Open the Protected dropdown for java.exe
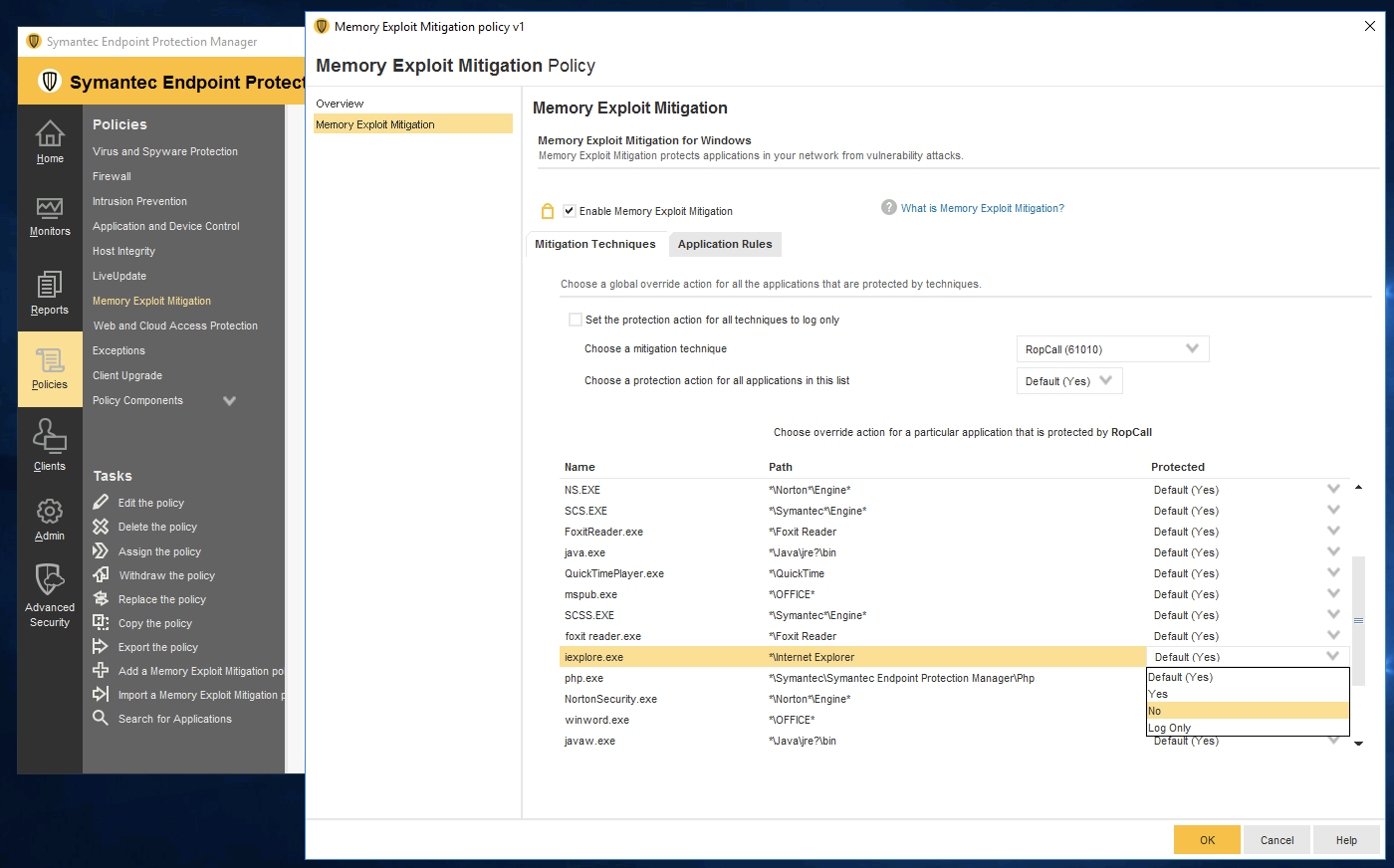Viewport: 1394px width, 868px height. pos(1333,551)
